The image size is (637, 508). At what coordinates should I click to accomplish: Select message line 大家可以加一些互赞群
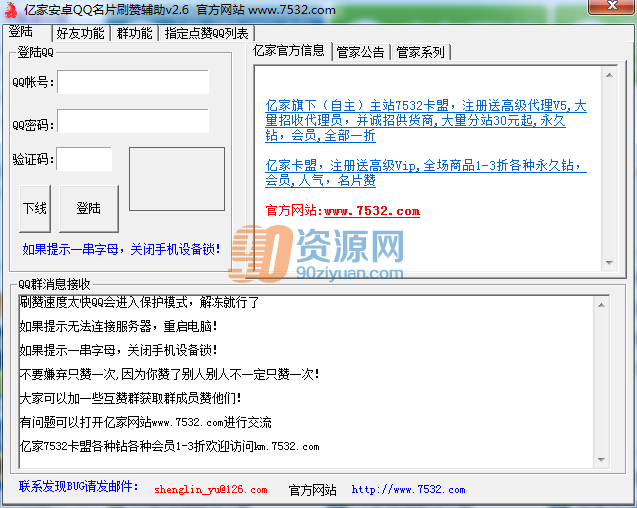pyautogui.click(x=130, y=398)
